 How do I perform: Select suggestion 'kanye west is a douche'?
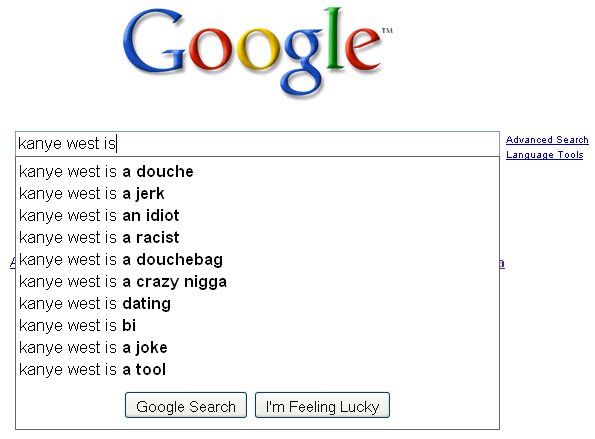click(257, 172)
